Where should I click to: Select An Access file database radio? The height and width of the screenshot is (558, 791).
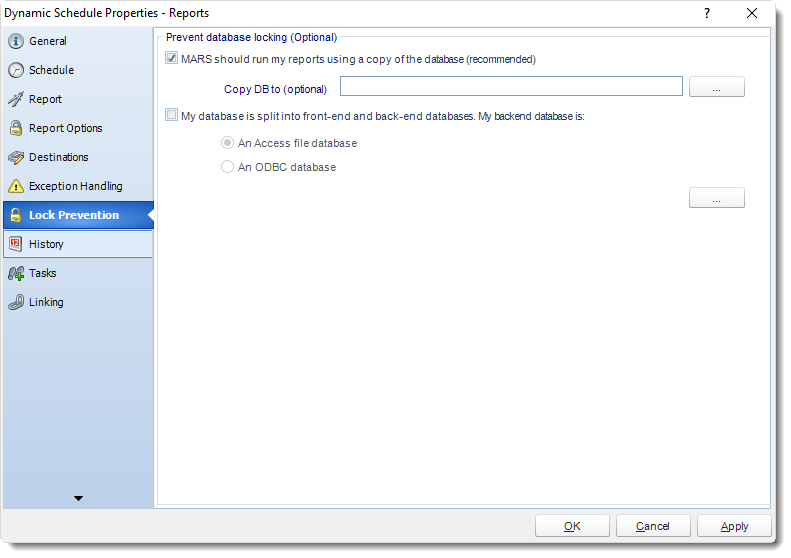228,143
